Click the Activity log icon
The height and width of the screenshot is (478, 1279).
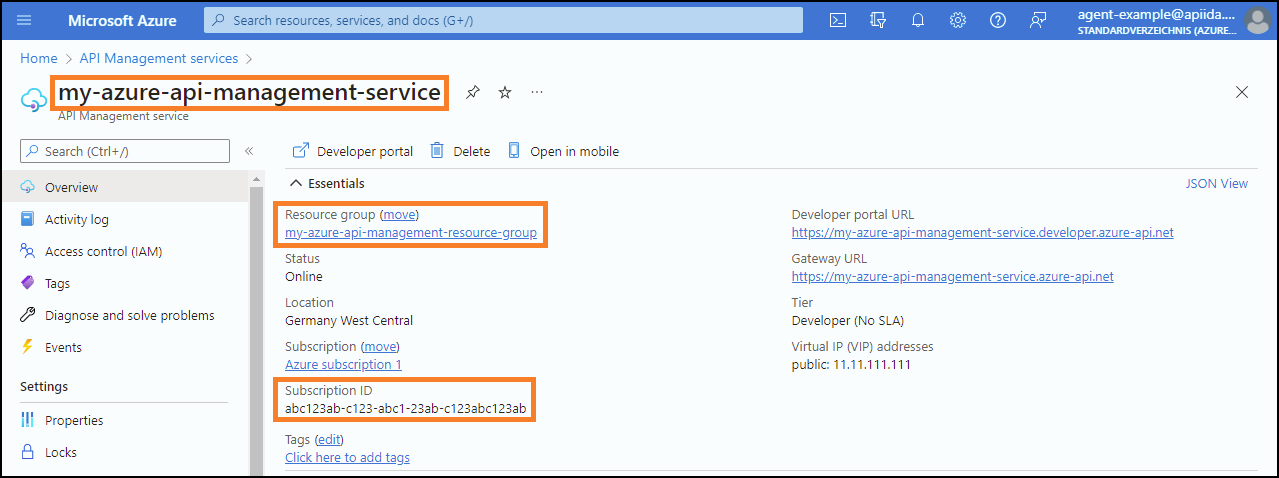(27, 219)
